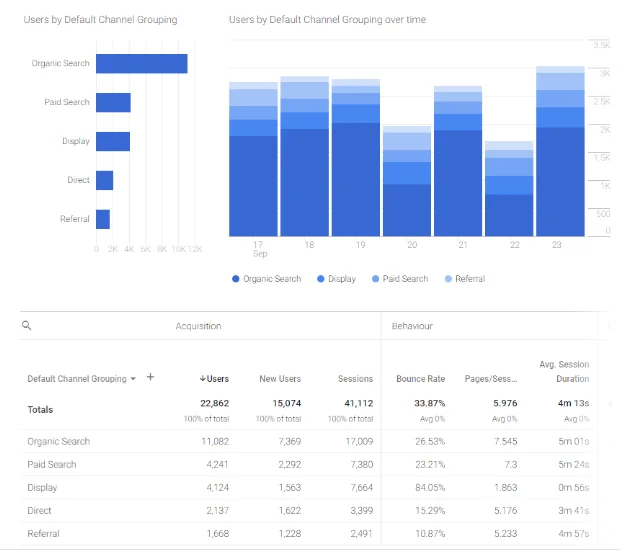The width and height of the screenshot is (620, 550).
Task: Select the Behaviour column group header
Action: 412,326
